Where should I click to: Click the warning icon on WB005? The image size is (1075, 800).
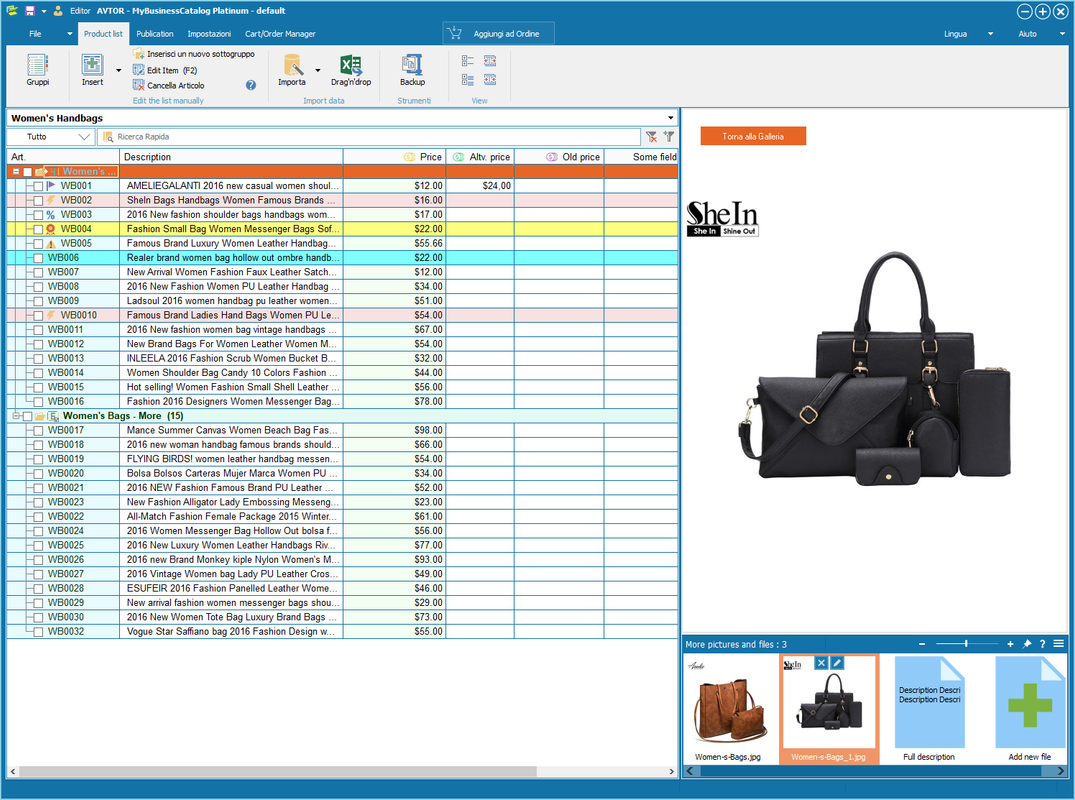click(51, 243)
